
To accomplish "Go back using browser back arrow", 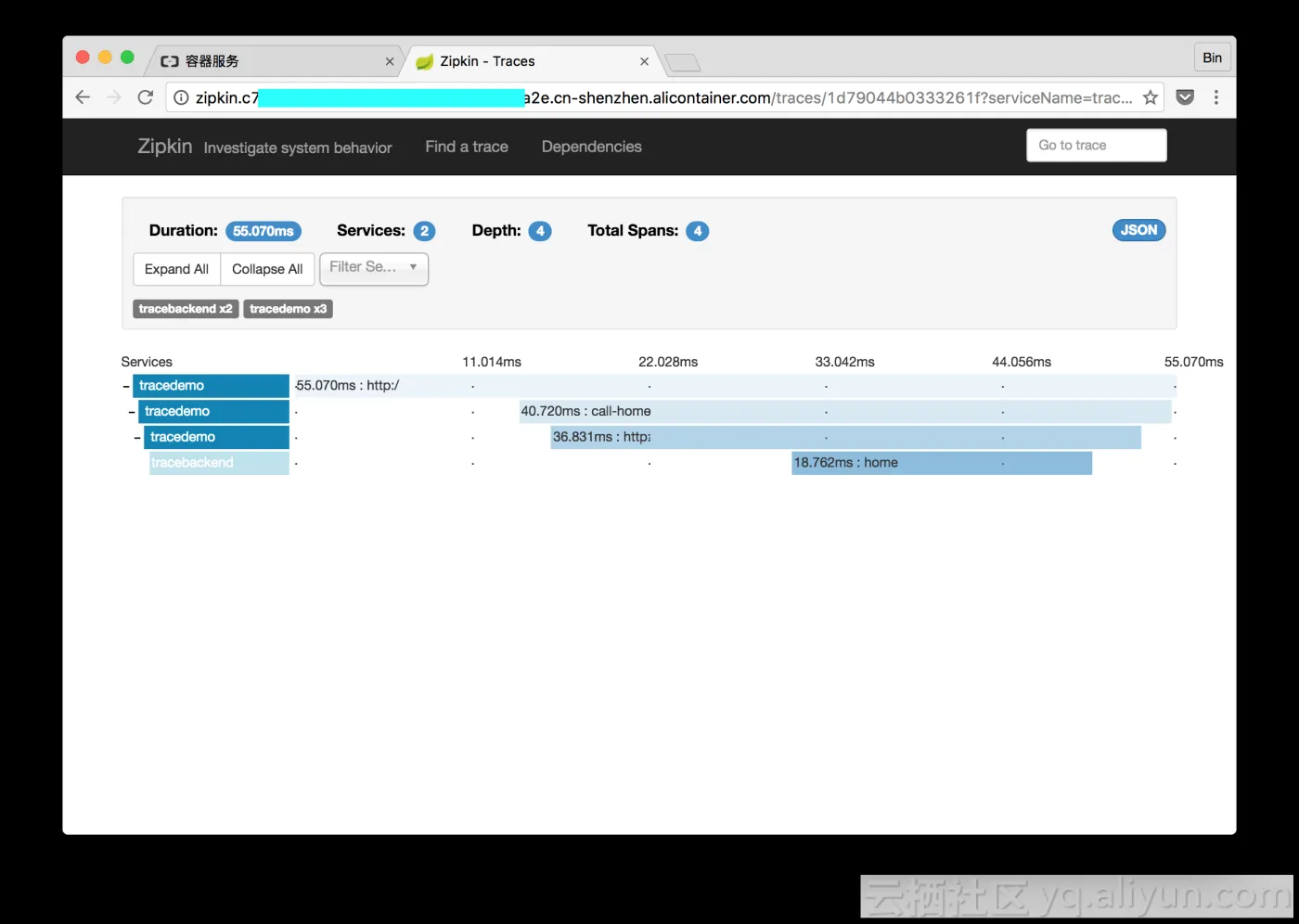I will 83,97.
